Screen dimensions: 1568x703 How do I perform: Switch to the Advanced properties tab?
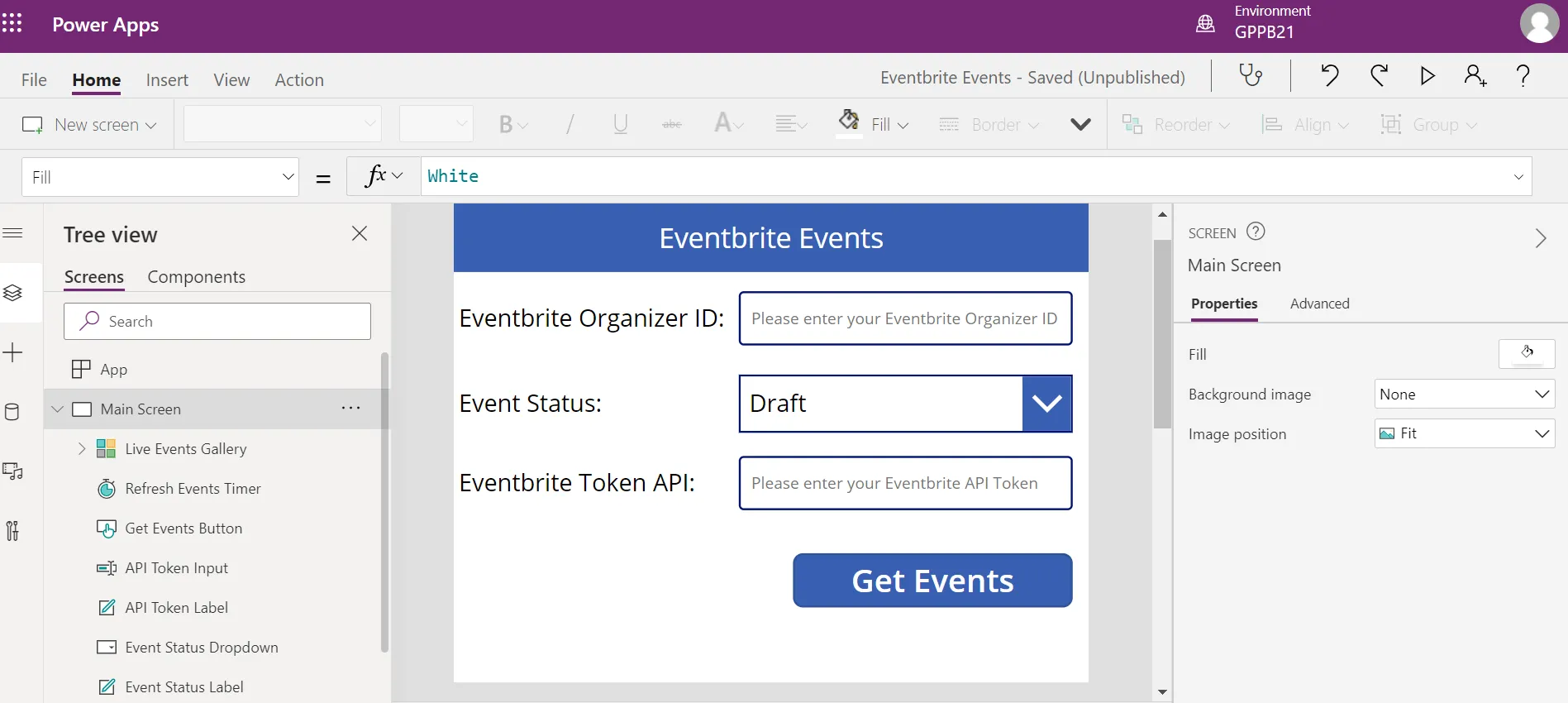point(1319,304)
